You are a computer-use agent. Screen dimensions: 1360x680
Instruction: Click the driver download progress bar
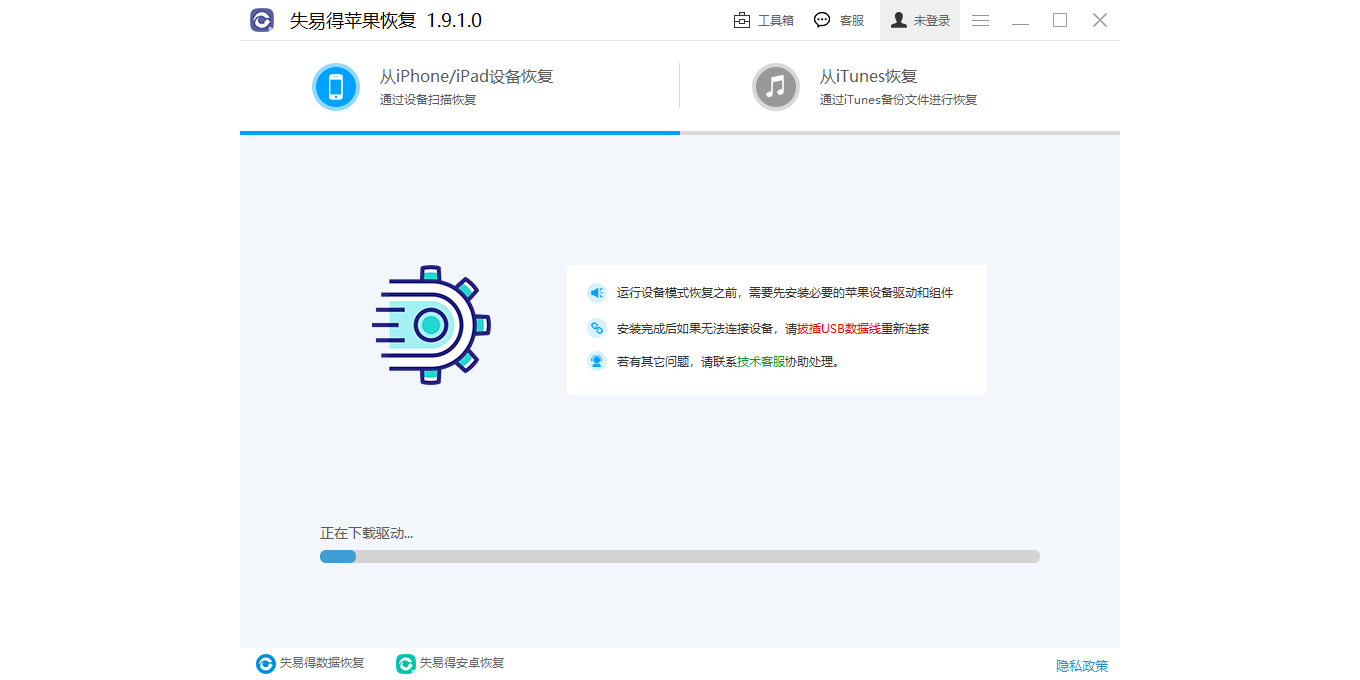680,556
